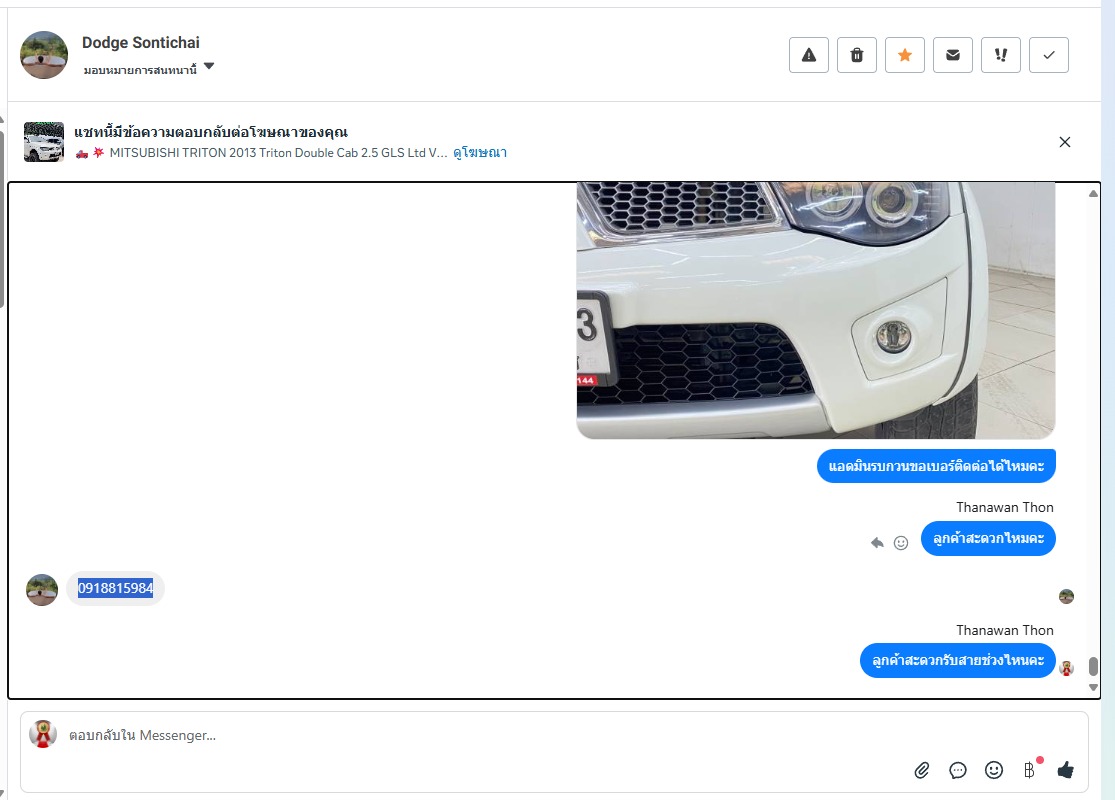This screenshot has height=800, width=1115.
Task: Select the ลูกค้าสะดวกรับสายช่วงไหนคะ message bubble
Action: pyautogui.click(x=957, y=661)
